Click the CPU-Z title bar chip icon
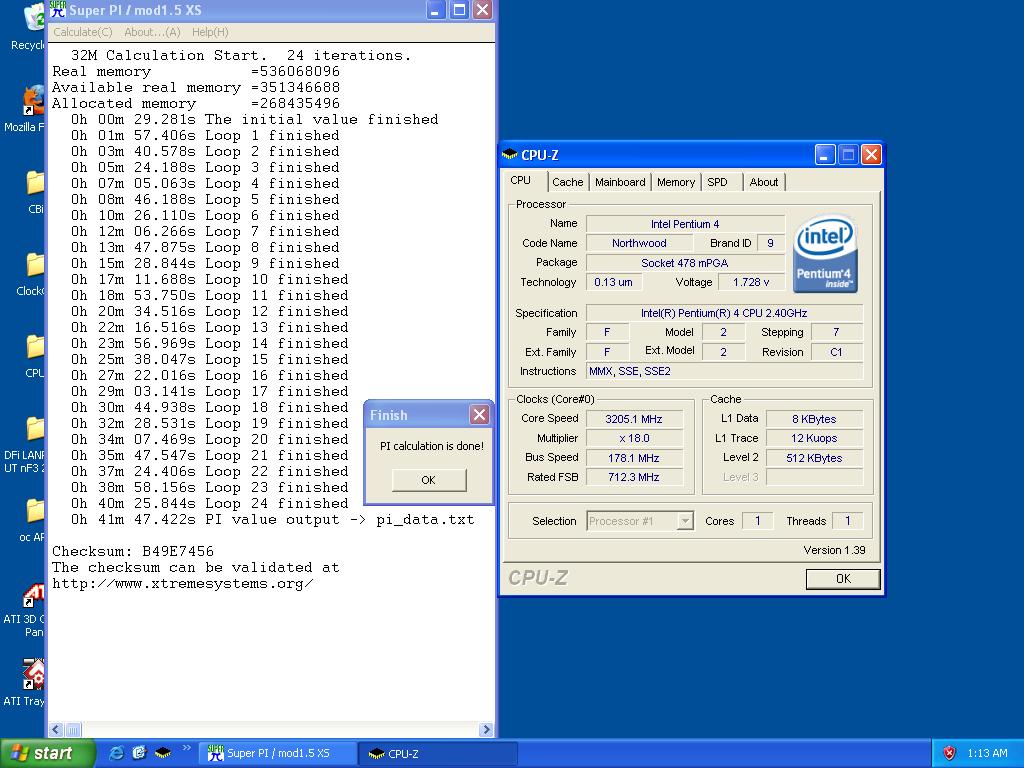 [x=509, y=155]
